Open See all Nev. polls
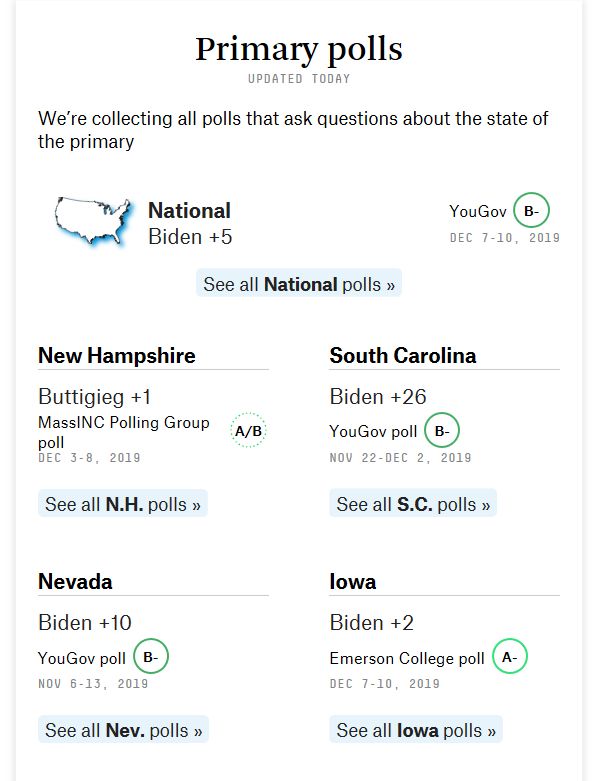 click(123, 730)
